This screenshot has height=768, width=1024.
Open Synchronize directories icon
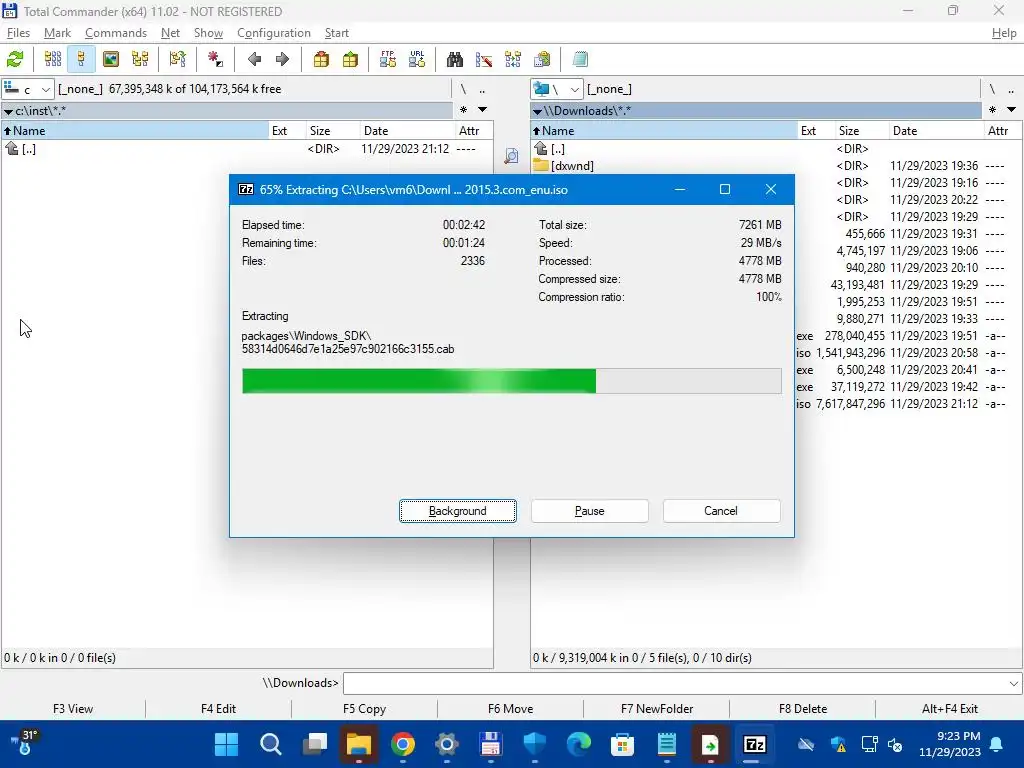pos(513,59)
